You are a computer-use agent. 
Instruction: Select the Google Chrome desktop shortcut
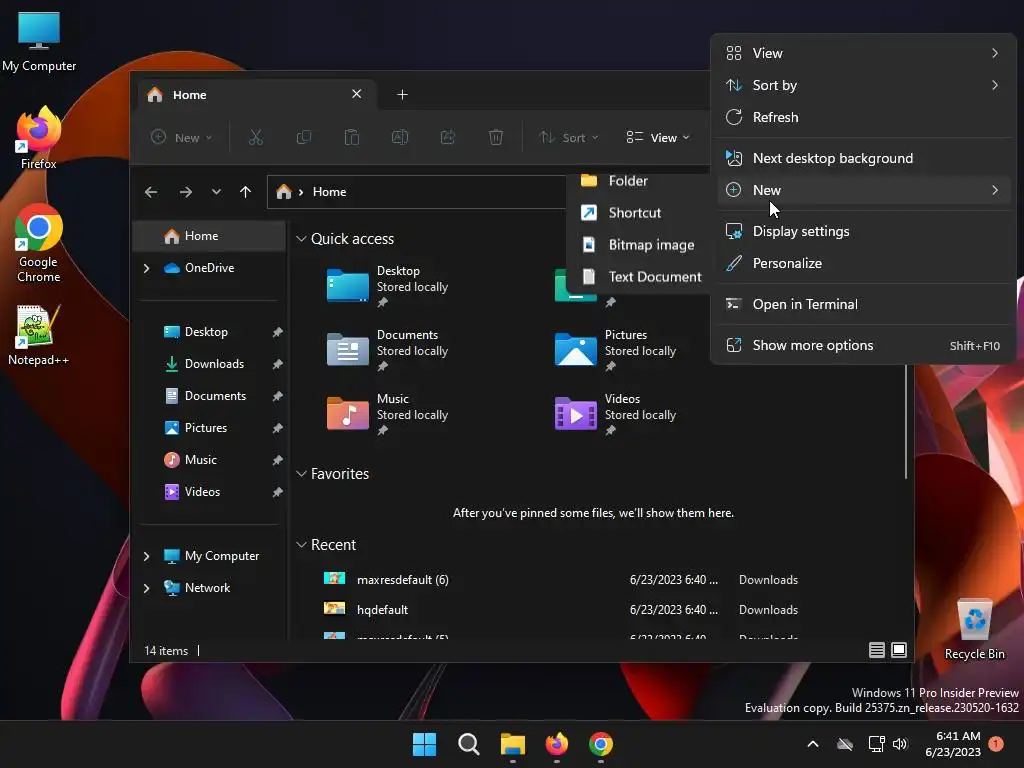coord(39,243)
